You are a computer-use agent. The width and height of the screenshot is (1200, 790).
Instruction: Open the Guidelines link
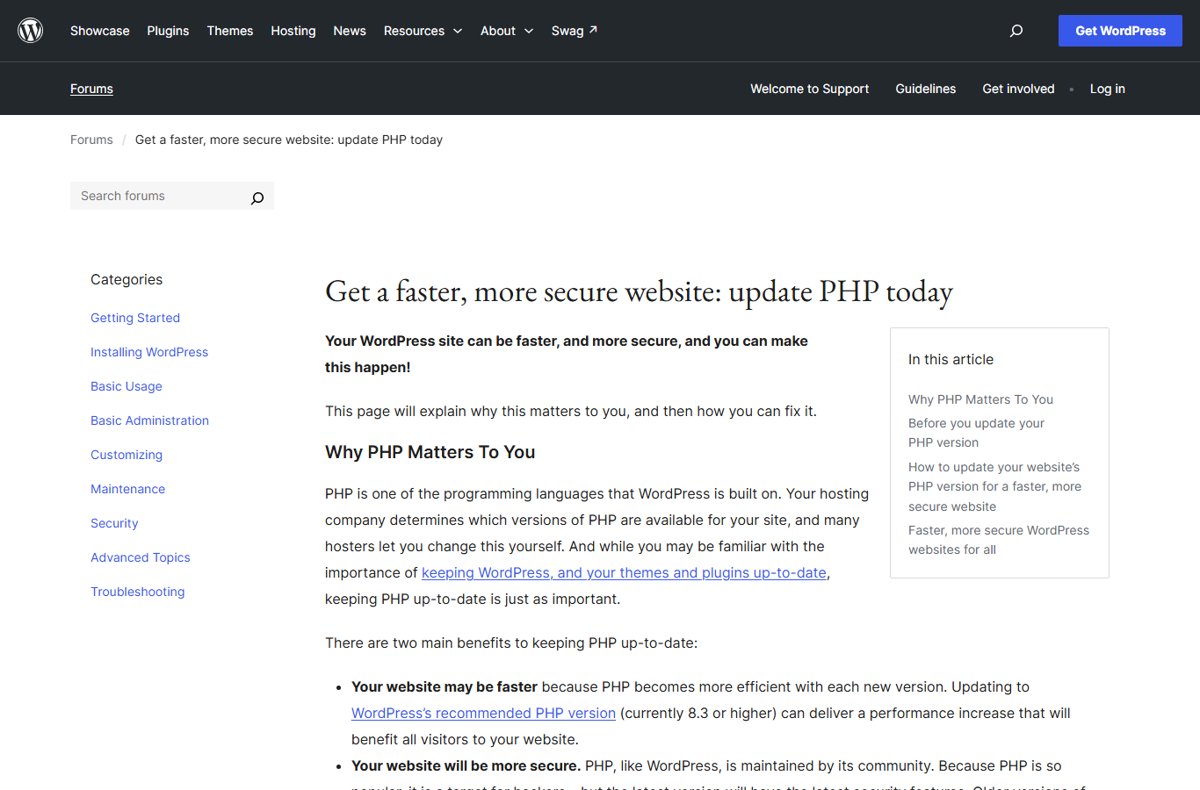point(926,89)
